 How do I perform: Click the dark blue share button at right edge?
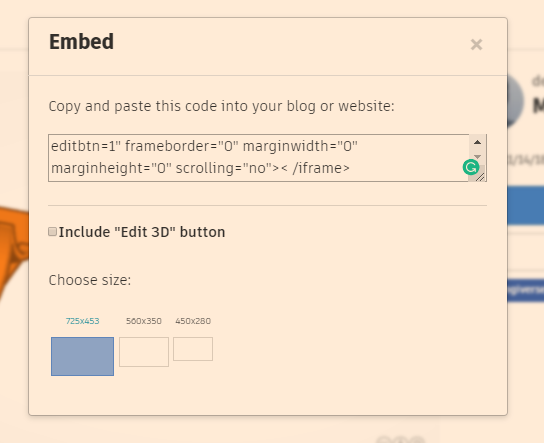[x=526, y=290]
